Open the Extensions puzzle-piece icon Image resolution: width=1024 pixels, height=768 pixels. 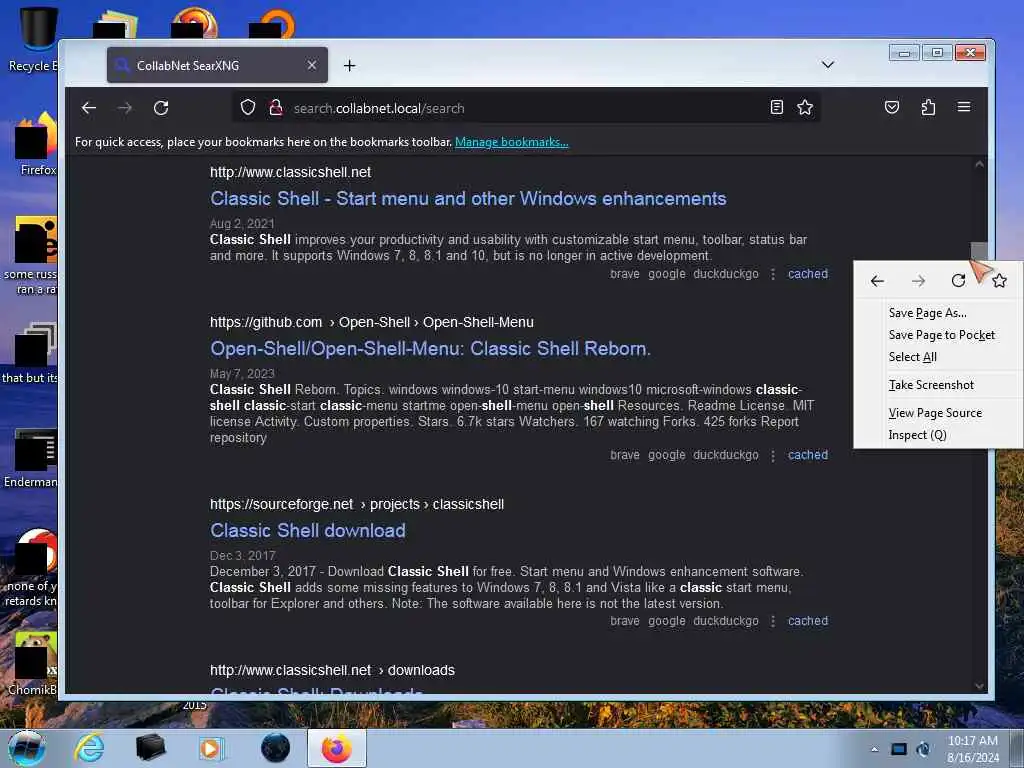click(928, 107)
